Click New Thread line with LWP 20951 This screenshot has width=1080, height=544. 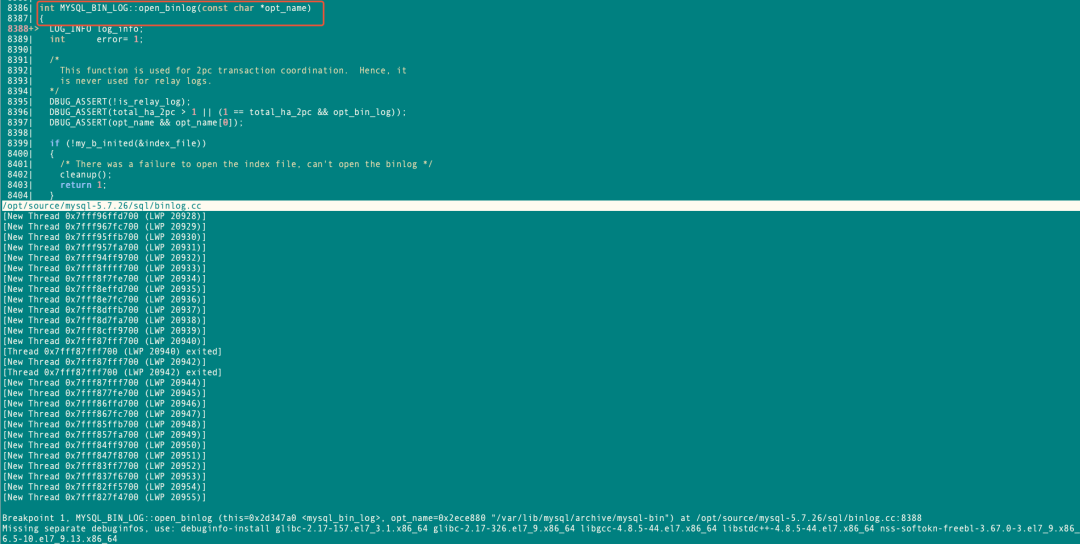click(x=104, y=455)
